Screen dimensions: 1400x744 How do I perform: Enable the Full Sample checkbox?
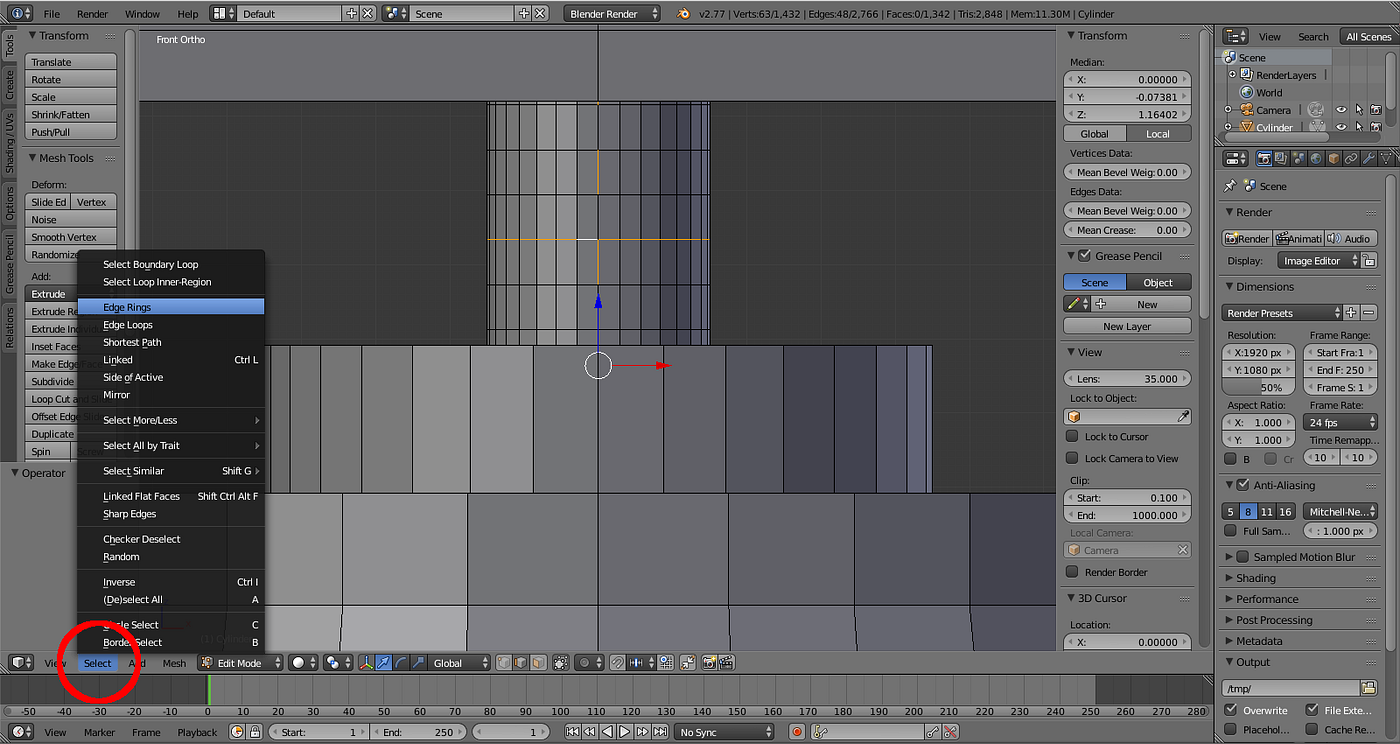1231,531
